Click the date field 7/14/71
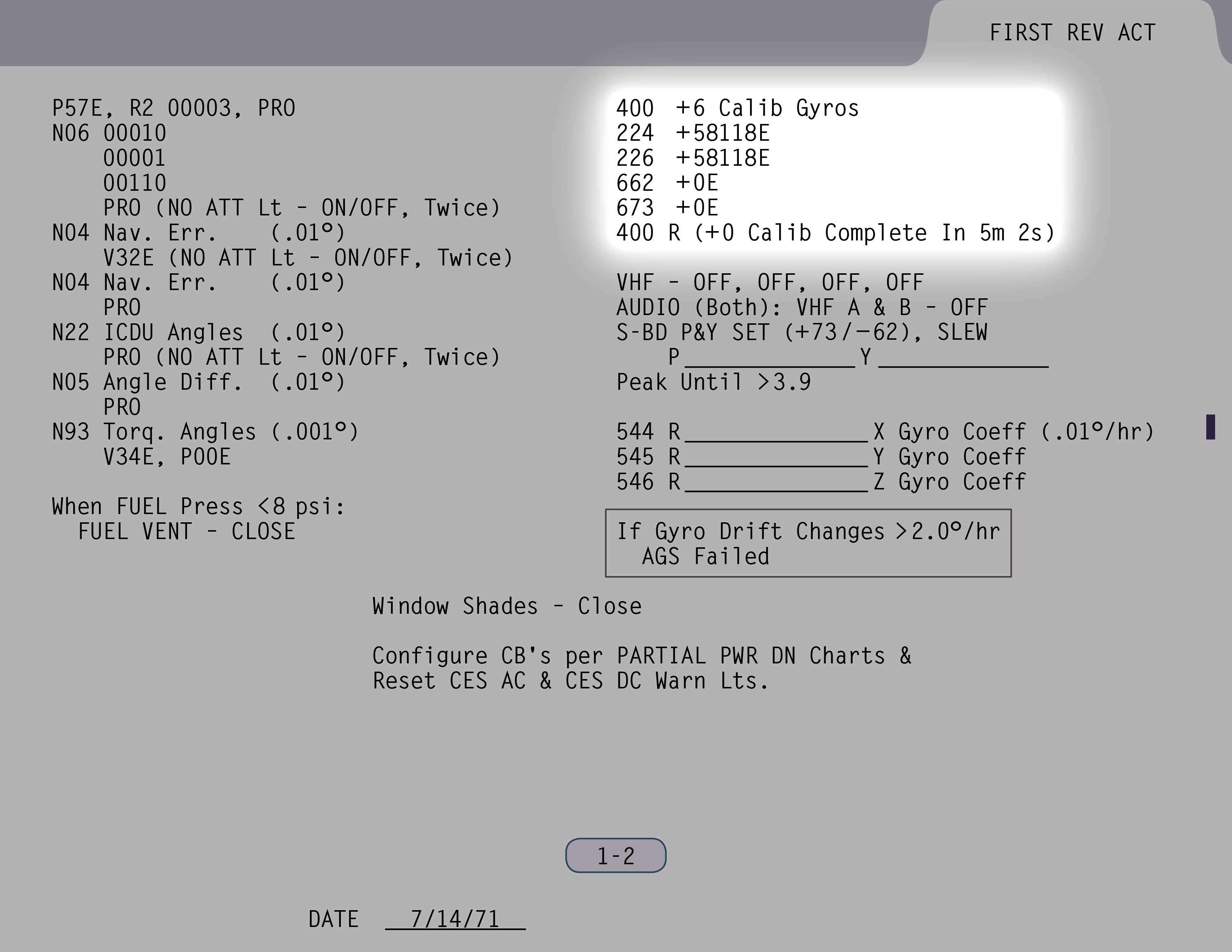The image size is (1232, 952). [455, 919]
